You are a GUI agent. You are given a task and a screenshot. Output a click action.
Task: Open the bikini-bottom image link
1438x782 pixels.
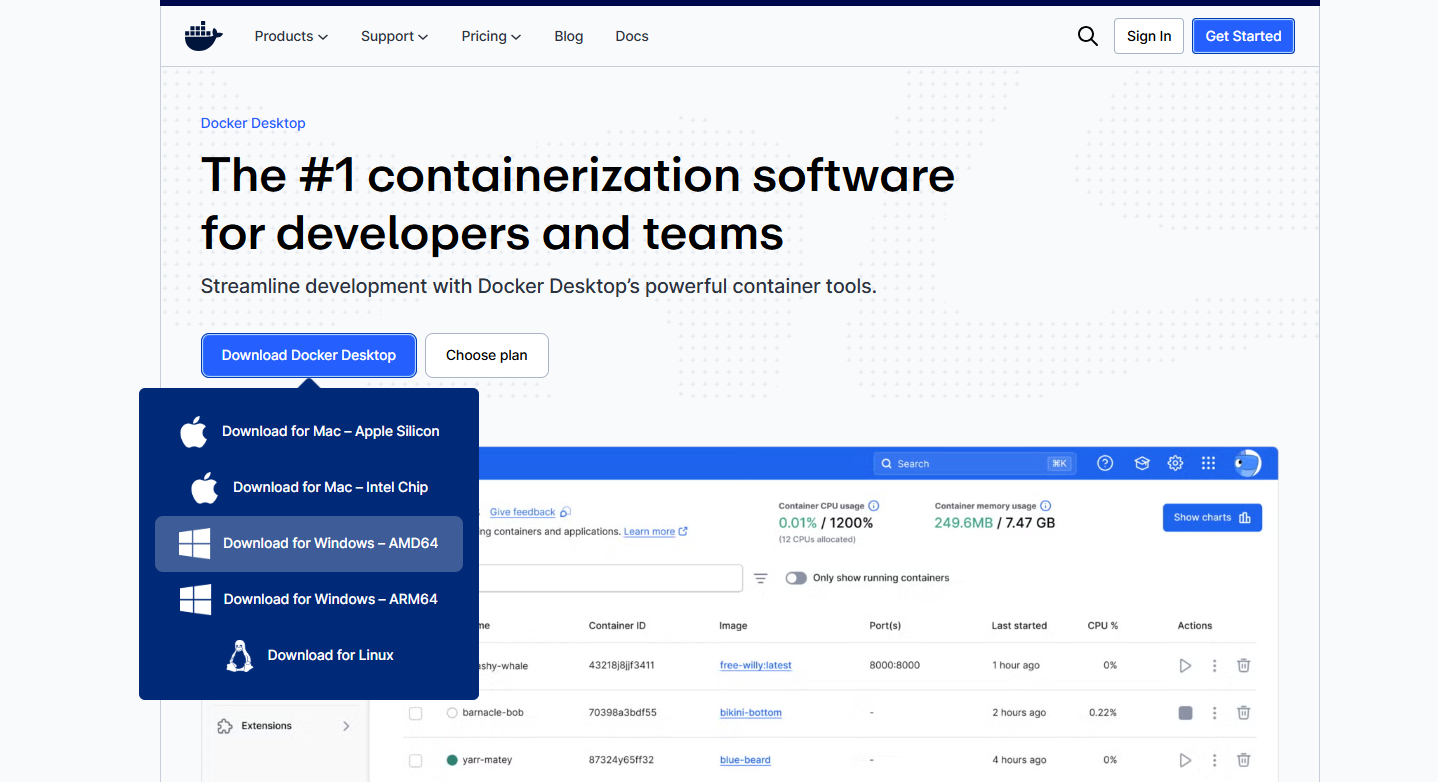(750, 713)
